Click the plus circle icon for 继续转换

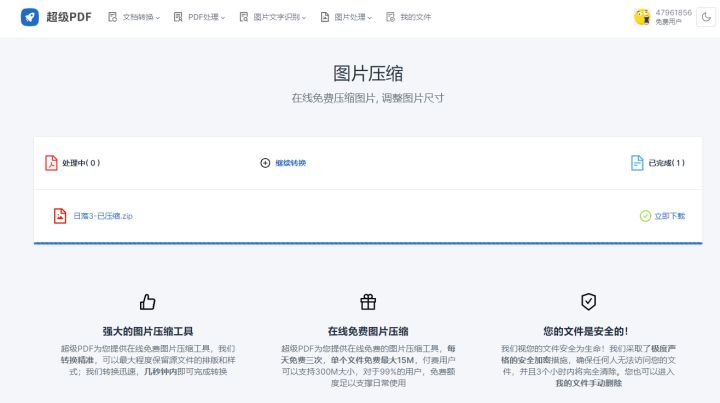[265, 163]
